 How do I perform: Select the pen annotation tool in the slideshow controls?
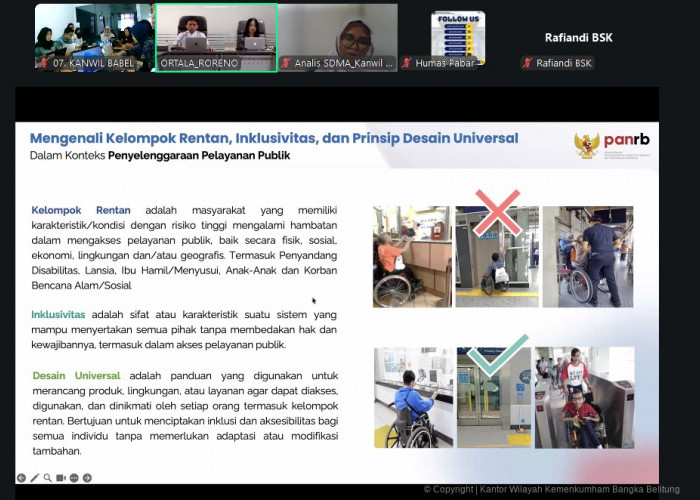34,478
